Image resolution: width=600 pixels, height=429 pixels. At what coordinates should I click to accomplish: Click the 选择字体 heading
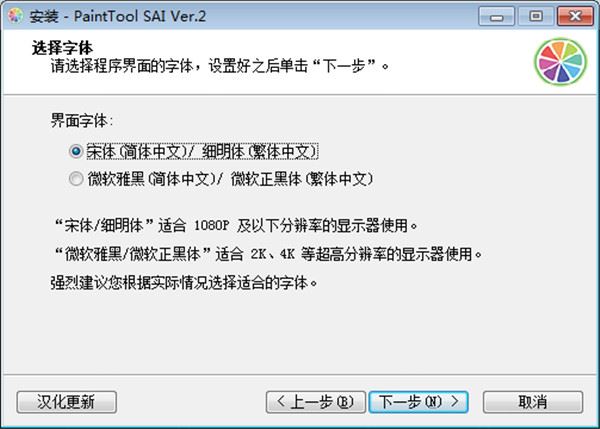[x=62, y=48]
